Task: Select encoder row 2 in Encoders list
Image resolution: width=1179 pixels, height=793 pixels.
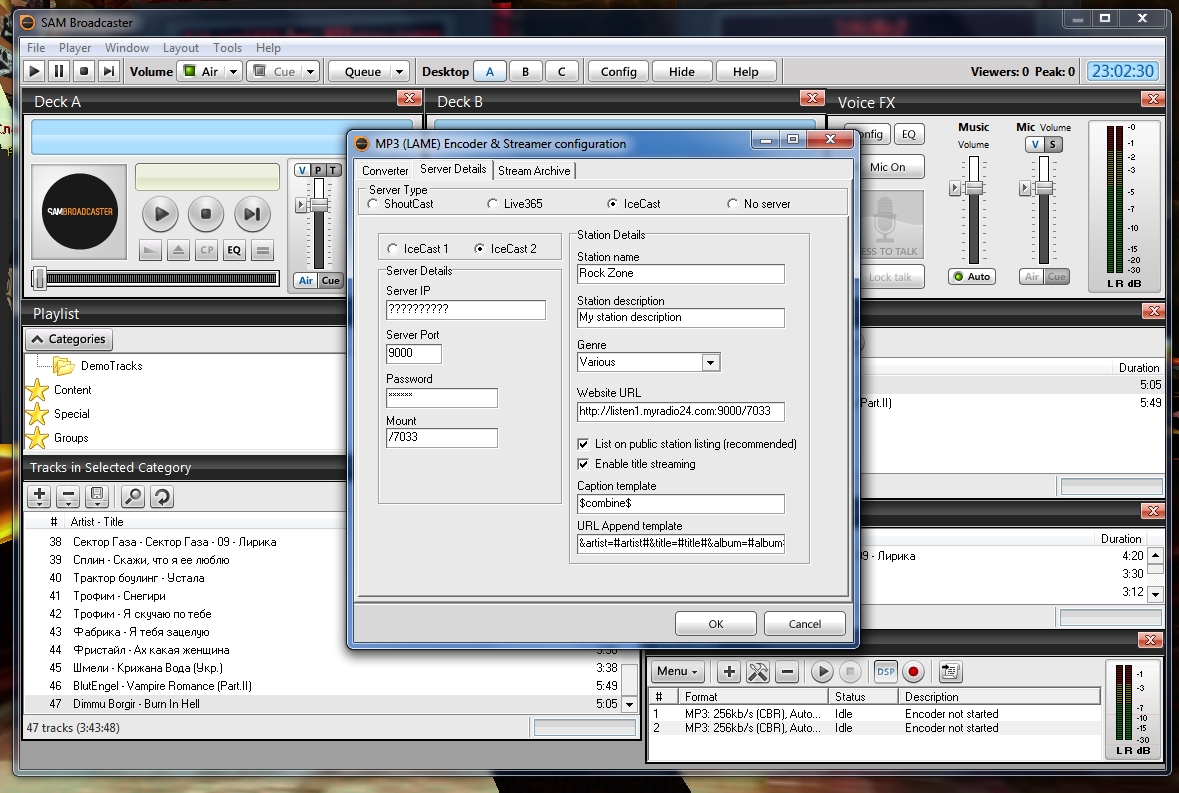Action: click(x=874, y=728)
